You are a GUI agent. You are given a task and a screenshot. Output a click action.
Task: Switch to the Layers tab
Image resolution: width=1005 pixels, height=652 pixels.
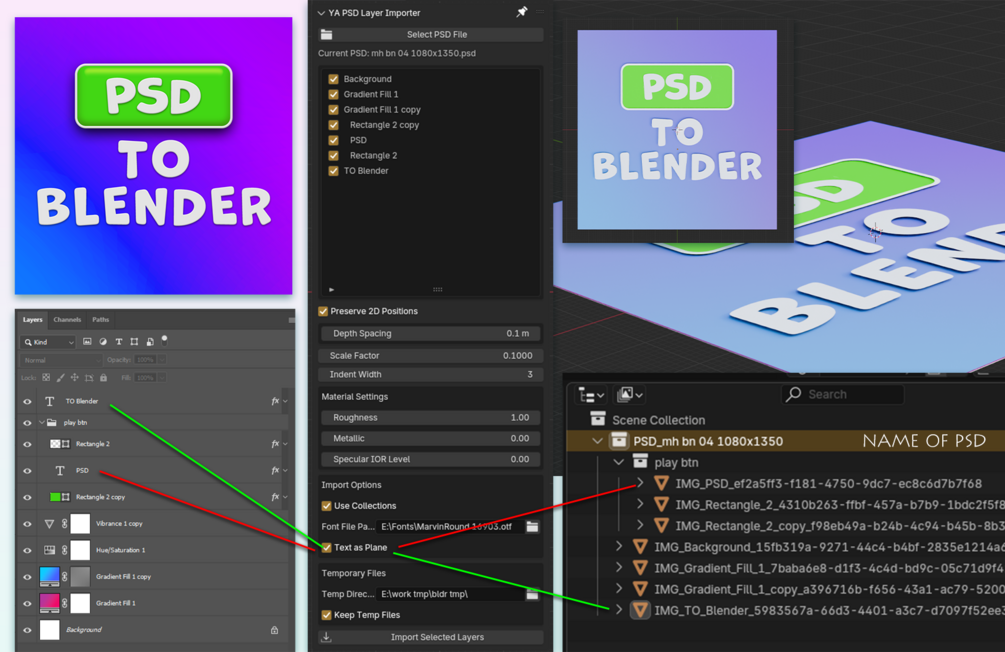33,319
